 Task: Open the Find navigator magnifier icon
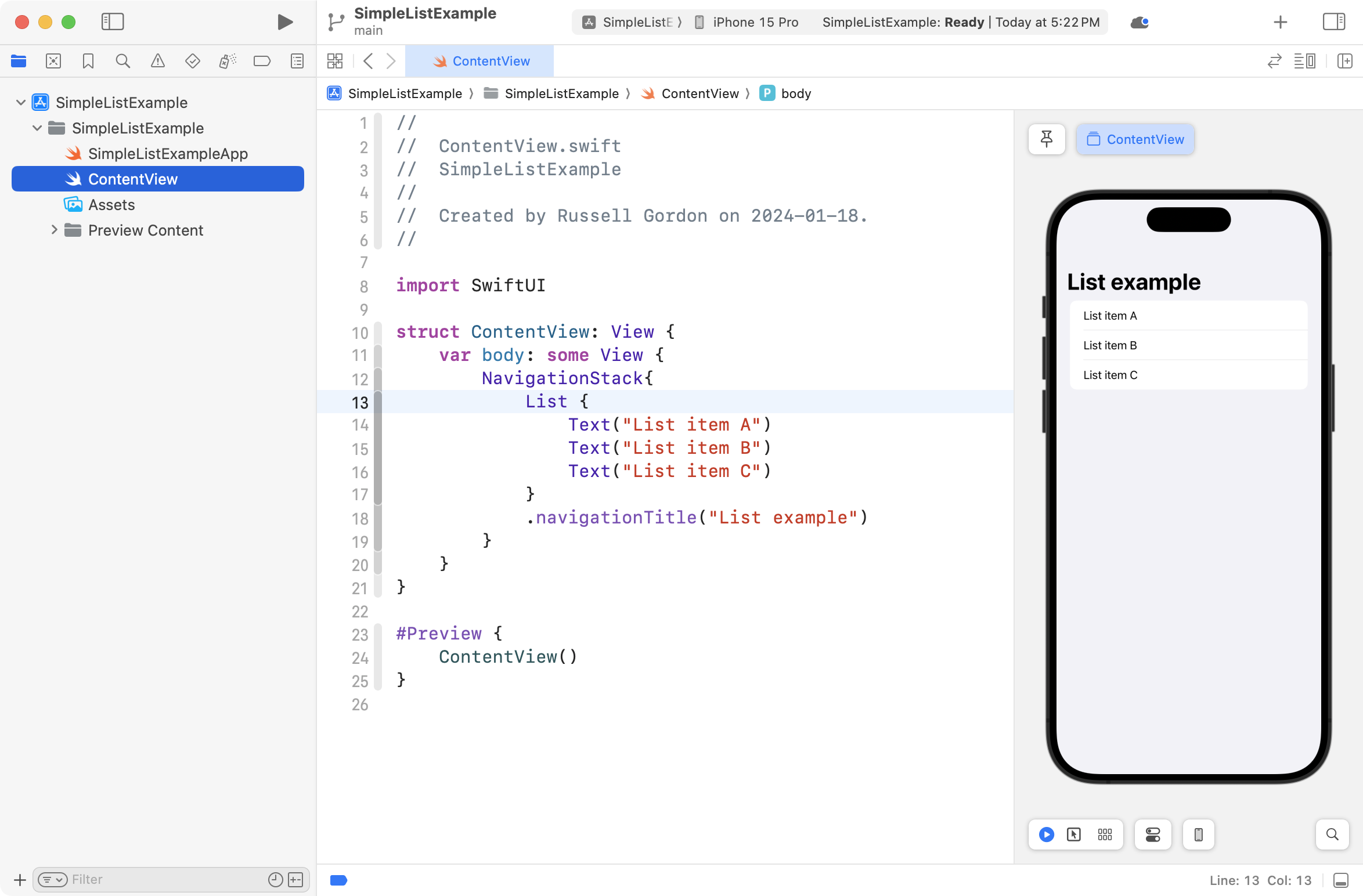[122, 61]
